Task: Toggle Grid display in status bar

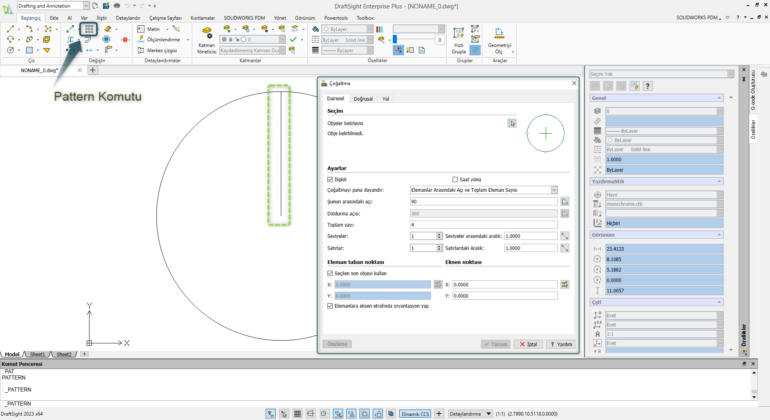Action: click(297, 414)
